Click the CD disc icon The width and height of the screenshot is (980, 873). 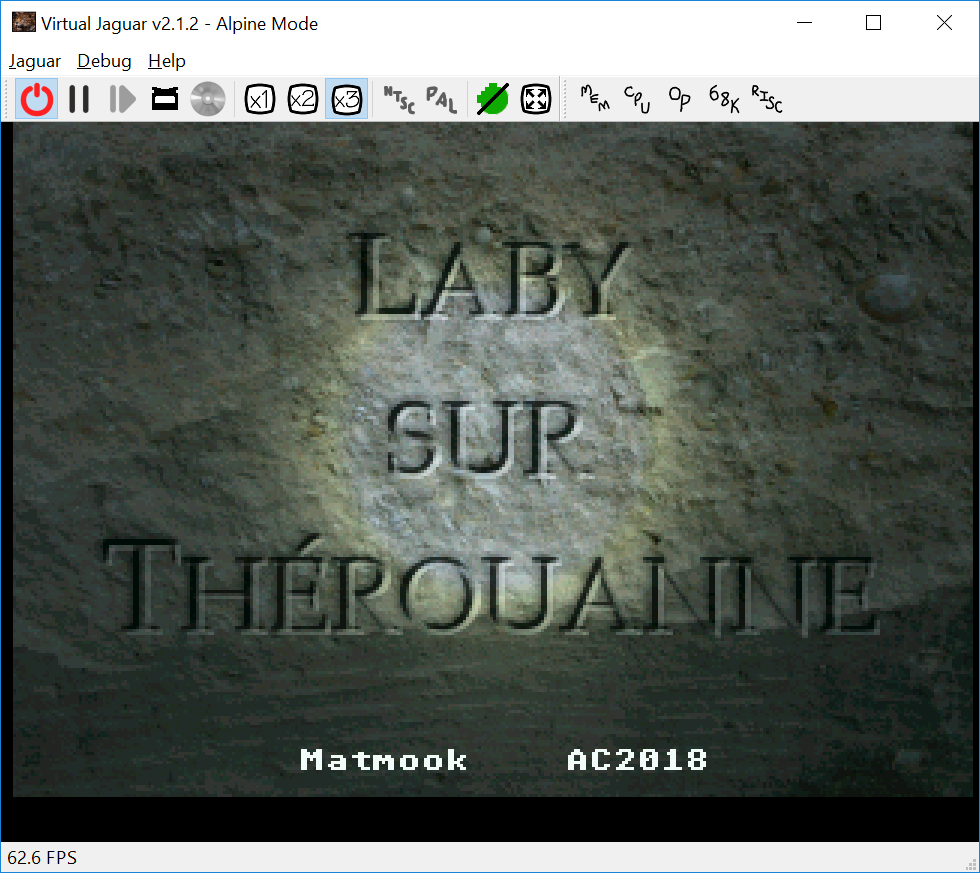click(x=208, y=99)
